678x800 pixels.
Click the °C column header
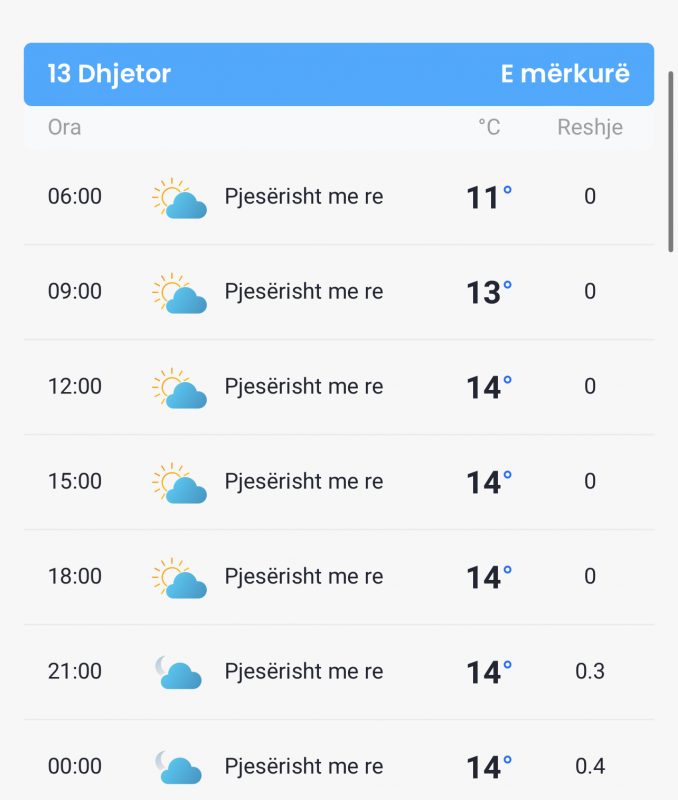point(489,127)
